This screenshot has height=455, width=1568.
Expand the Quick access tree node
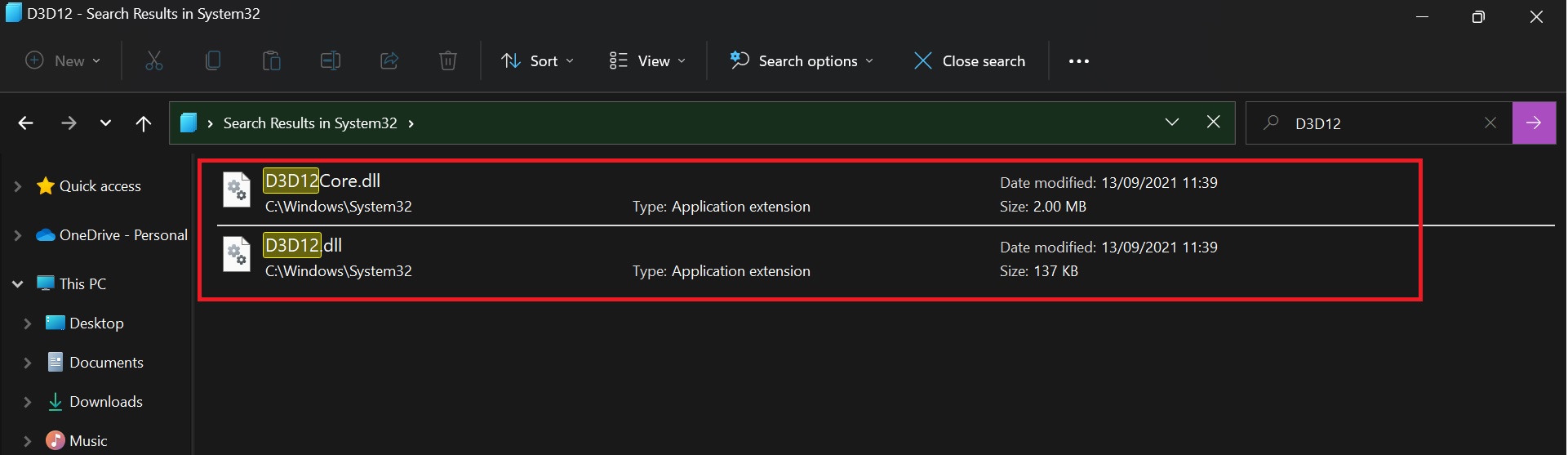click(x=18, y=186)
